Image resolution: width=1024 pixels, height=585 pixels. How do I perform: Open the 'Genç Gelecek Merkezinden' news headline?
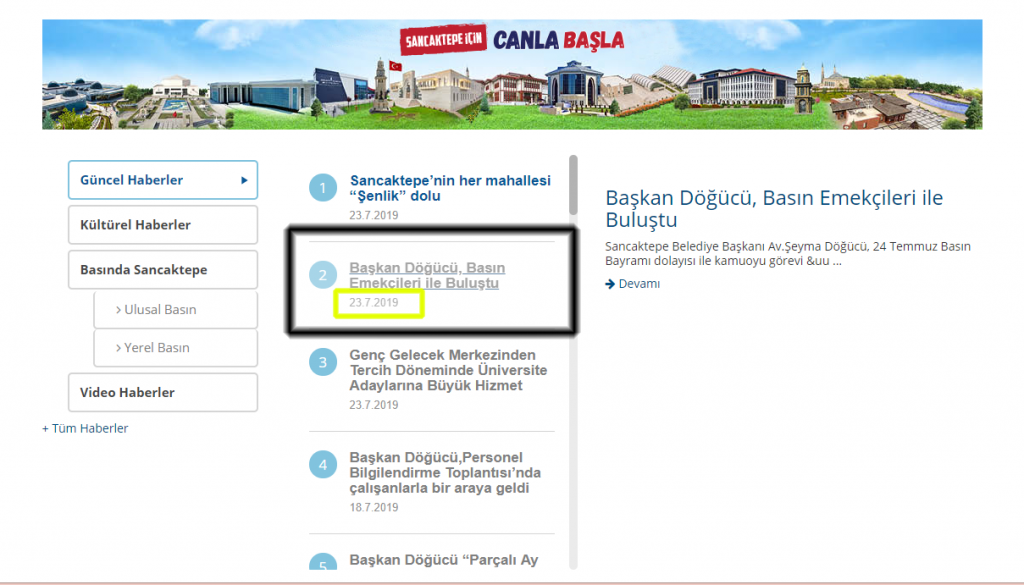pos(448,370)
